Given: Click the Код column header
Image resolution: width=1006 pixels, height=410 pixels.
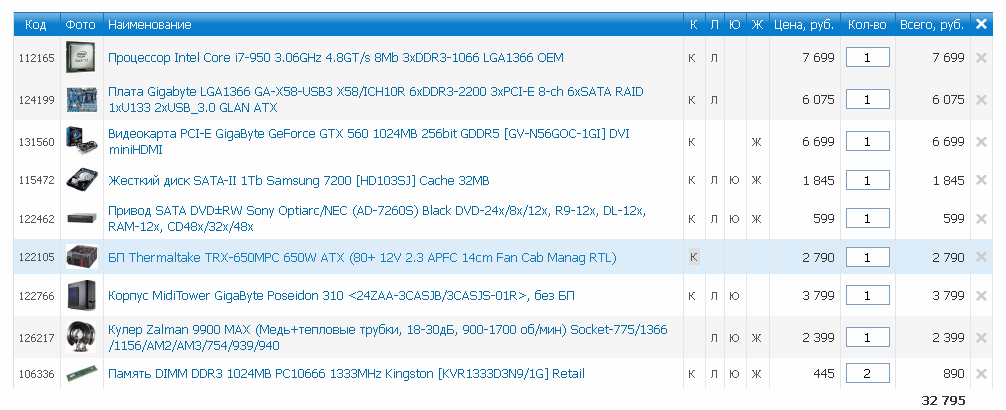Looking at the screenshot, I should tap(36, 24).
